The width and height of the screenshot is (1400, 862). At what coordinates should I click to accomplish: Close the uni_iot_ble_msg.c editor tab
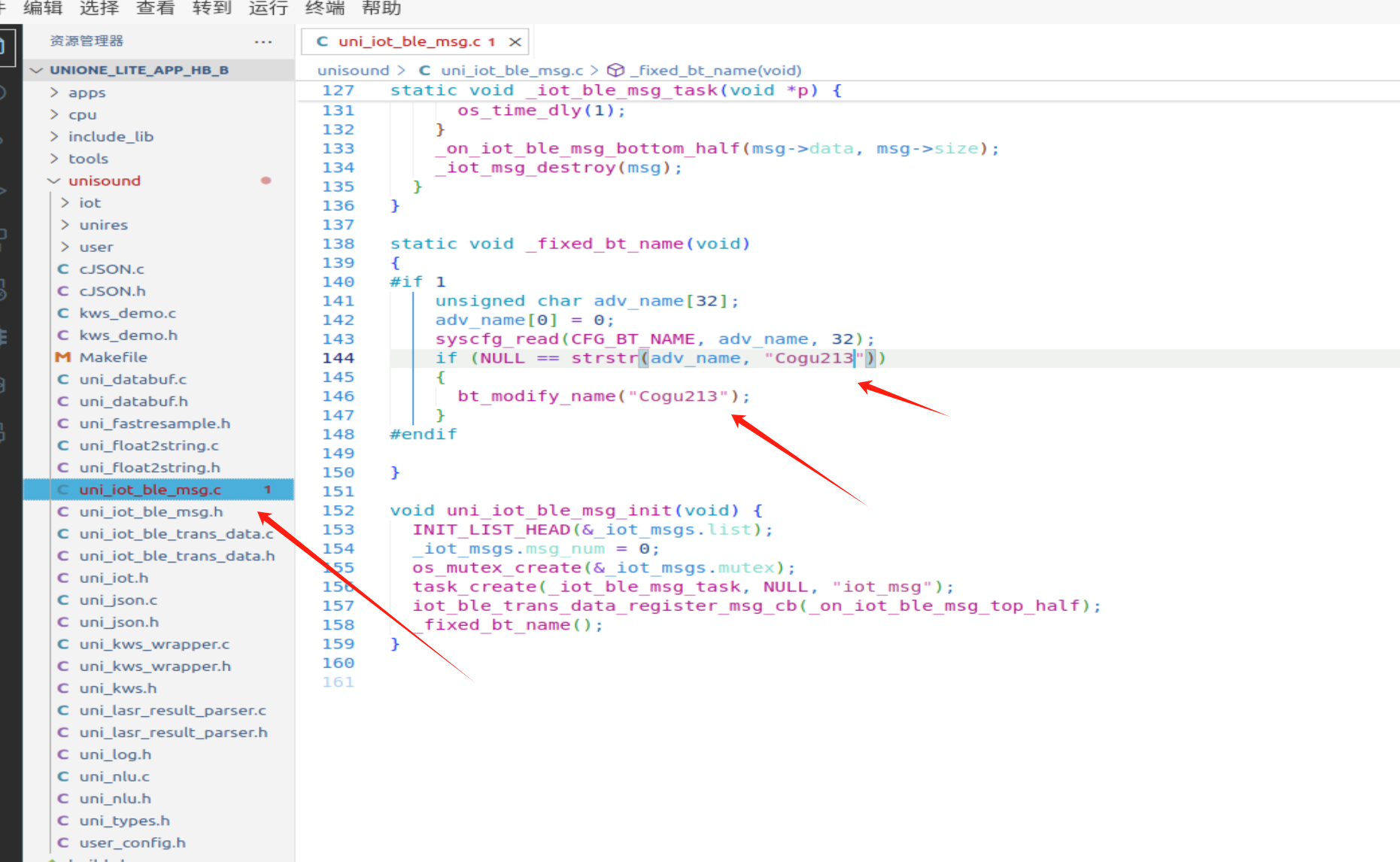pos(515,41)
